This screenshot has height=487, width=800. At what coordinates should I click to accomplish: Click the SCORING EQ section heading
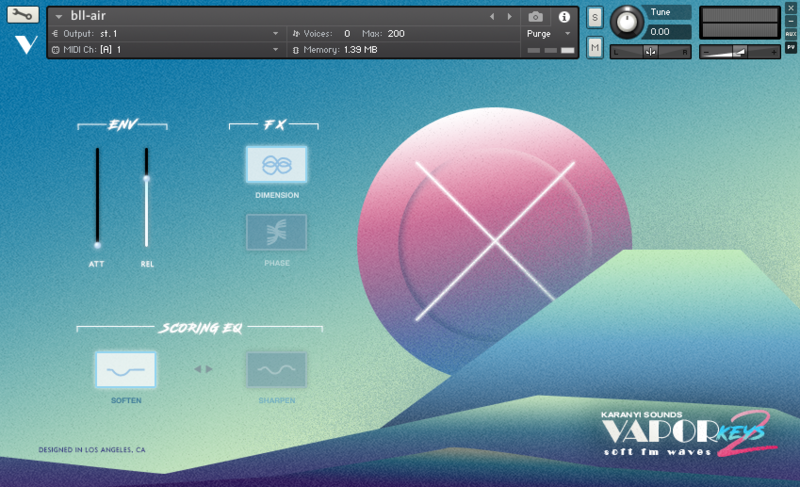click(x=200, y=327)
